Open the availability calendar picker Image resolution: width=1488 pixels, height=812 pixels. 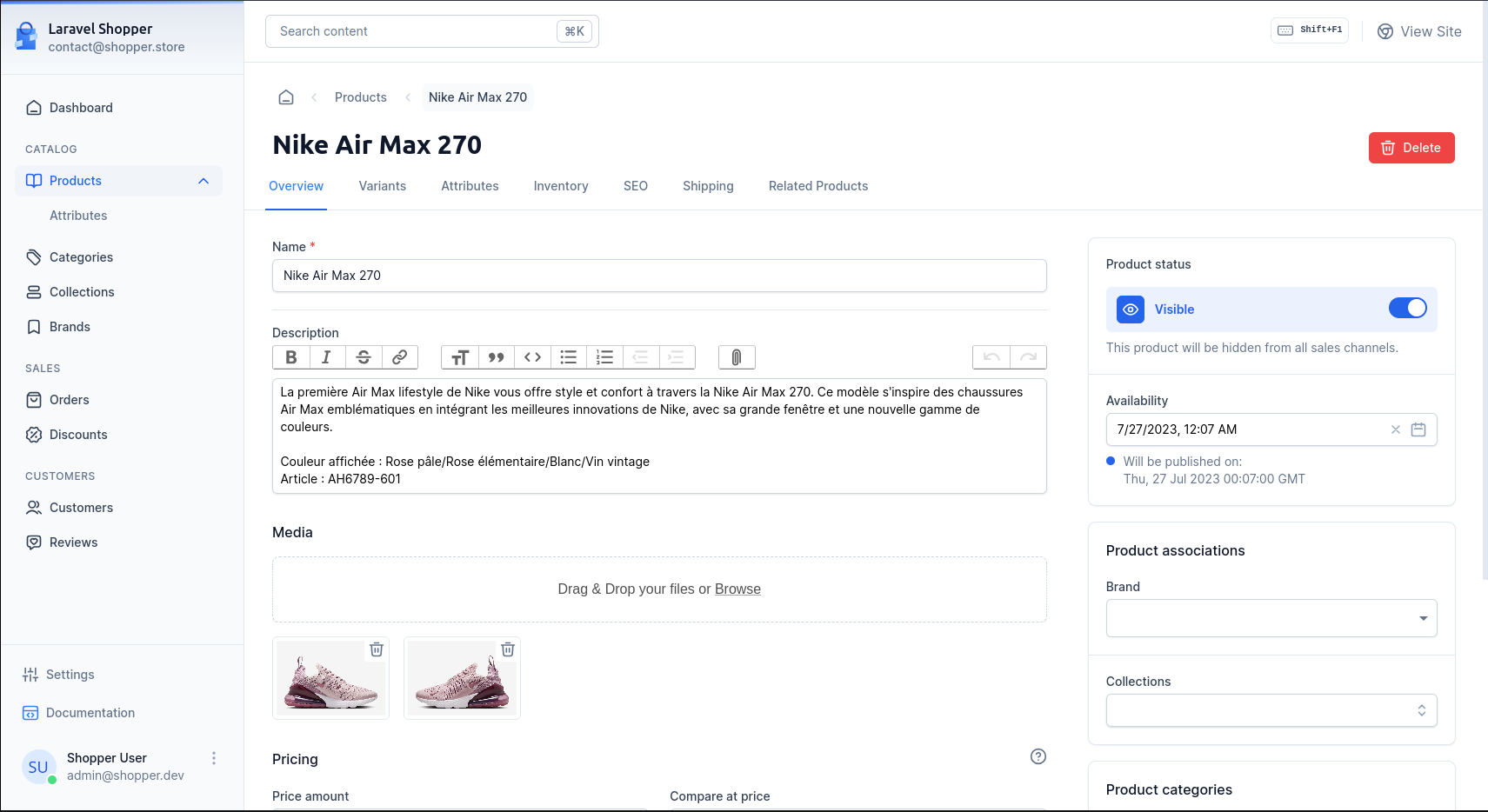click(x=1418, y=429)
